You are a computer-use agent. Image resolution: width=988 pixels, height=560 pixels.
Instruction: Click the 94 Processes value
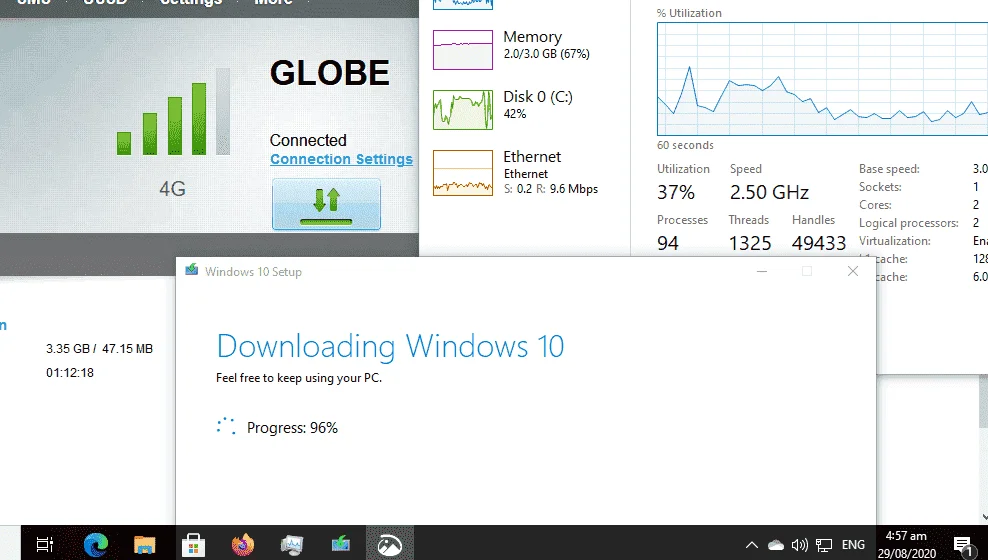tap(668, 243)
